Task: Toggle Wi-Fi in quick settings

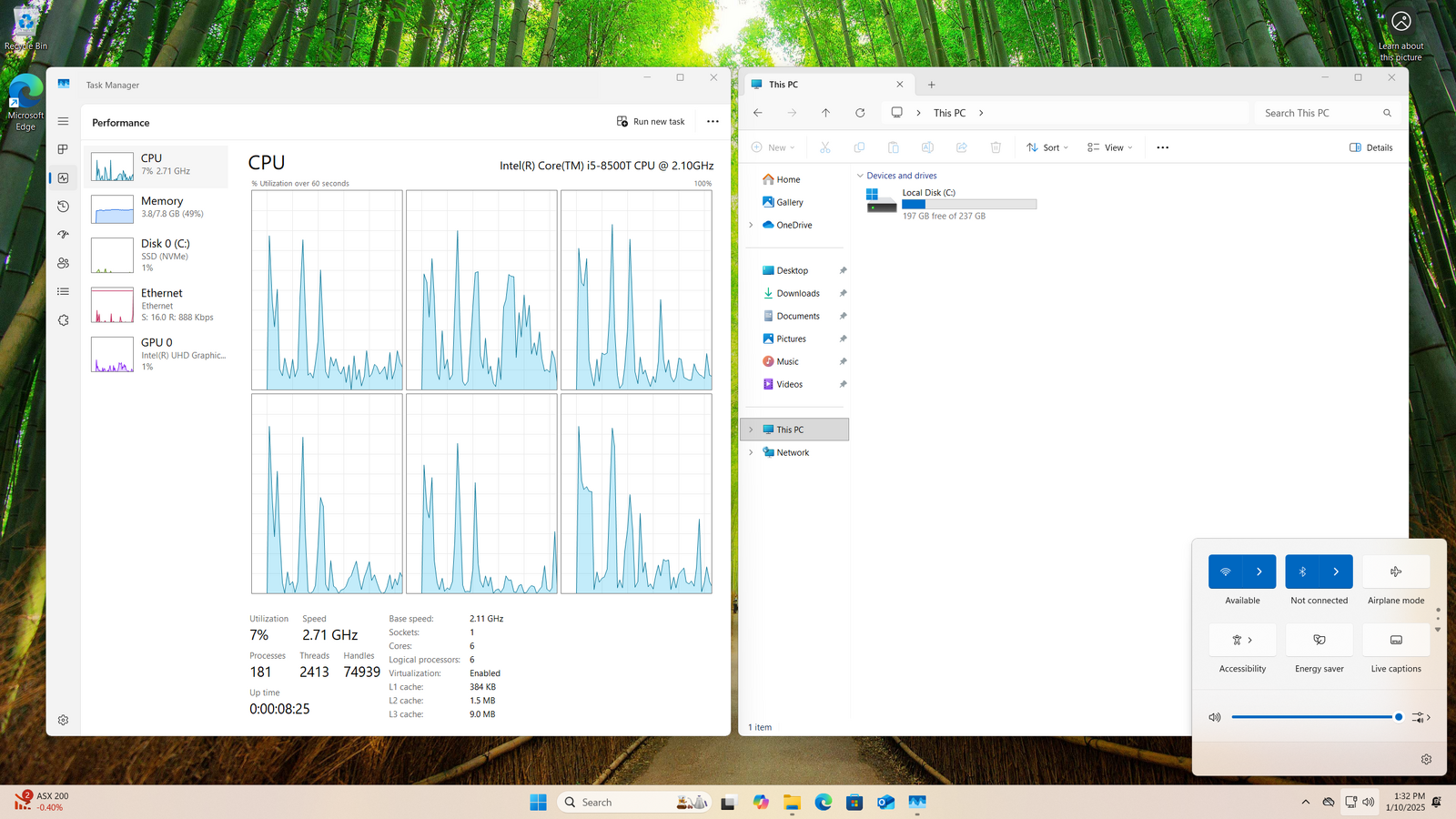Action: tap(1226, 571)
